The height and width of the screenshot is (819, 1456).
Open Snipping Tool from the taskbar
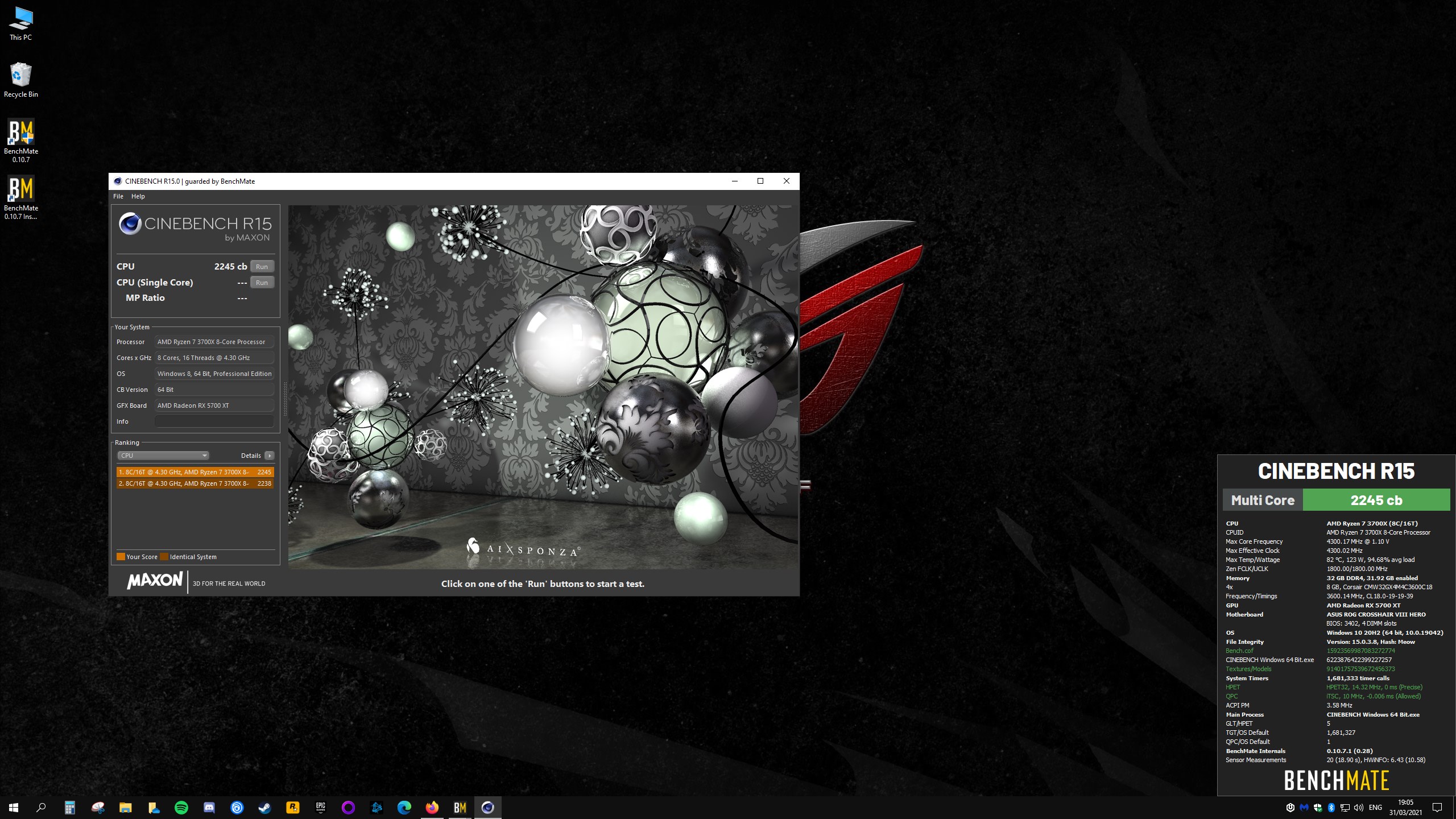coord(98,808)
